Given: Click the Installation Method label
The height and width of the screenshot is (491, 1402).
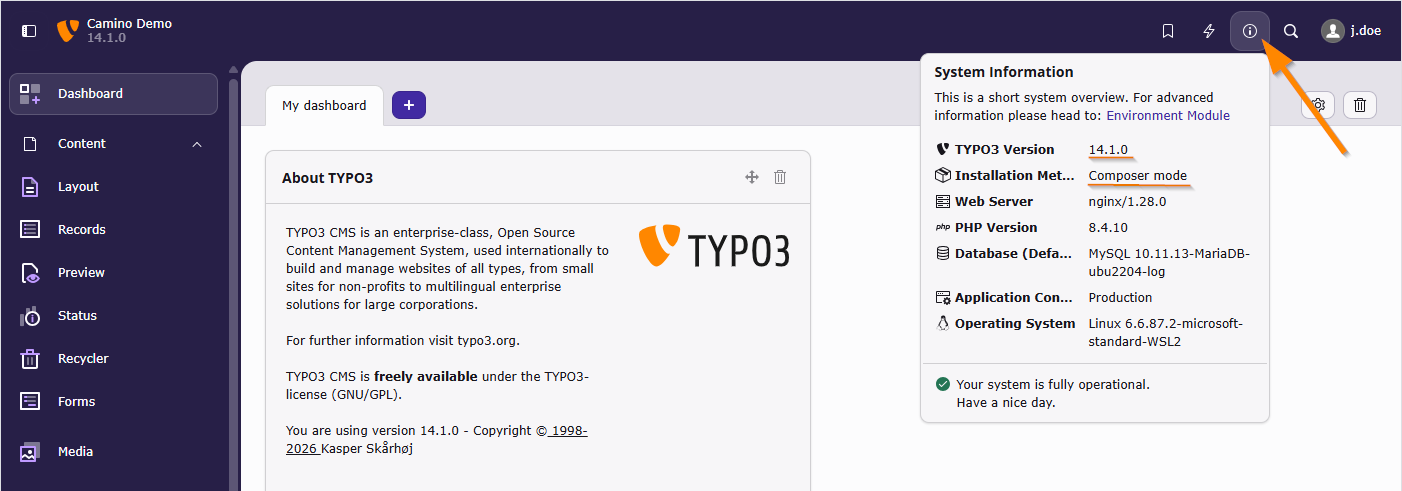Looking at the screenshot, I should tap(1015, 175).
